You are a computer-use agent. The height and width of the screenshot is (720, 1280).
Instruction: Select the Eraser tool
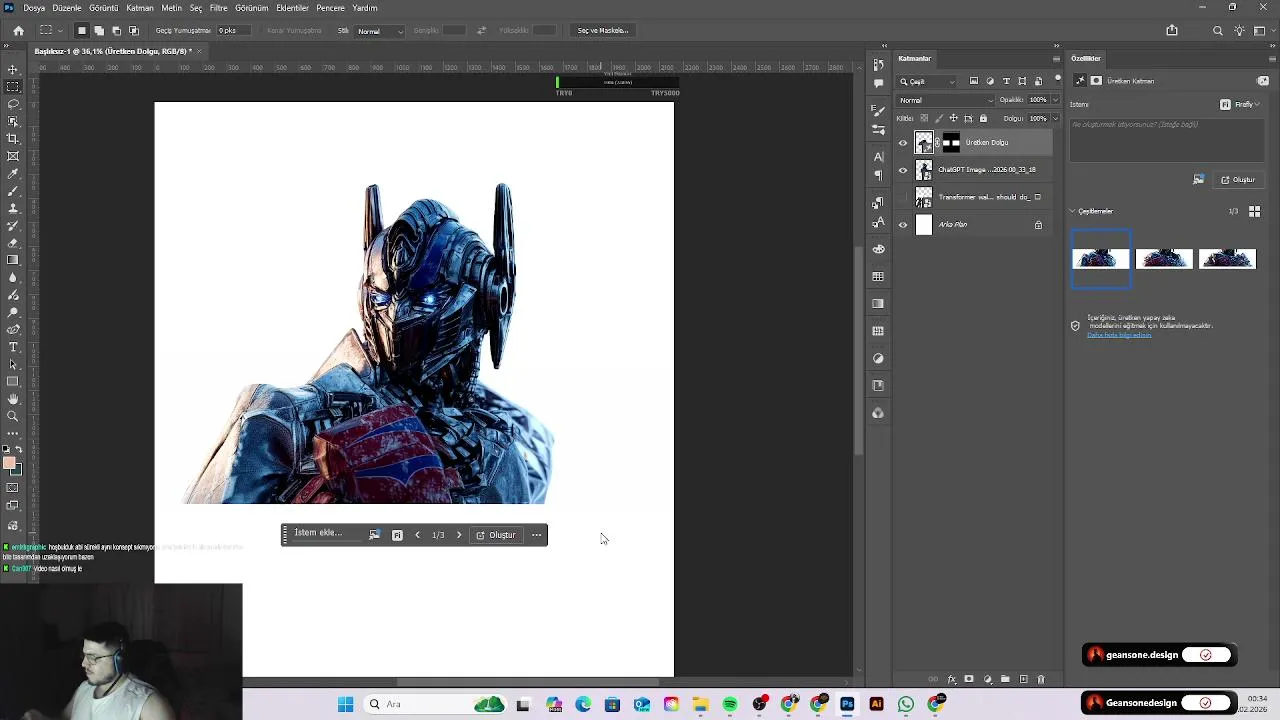coord(13,243)
